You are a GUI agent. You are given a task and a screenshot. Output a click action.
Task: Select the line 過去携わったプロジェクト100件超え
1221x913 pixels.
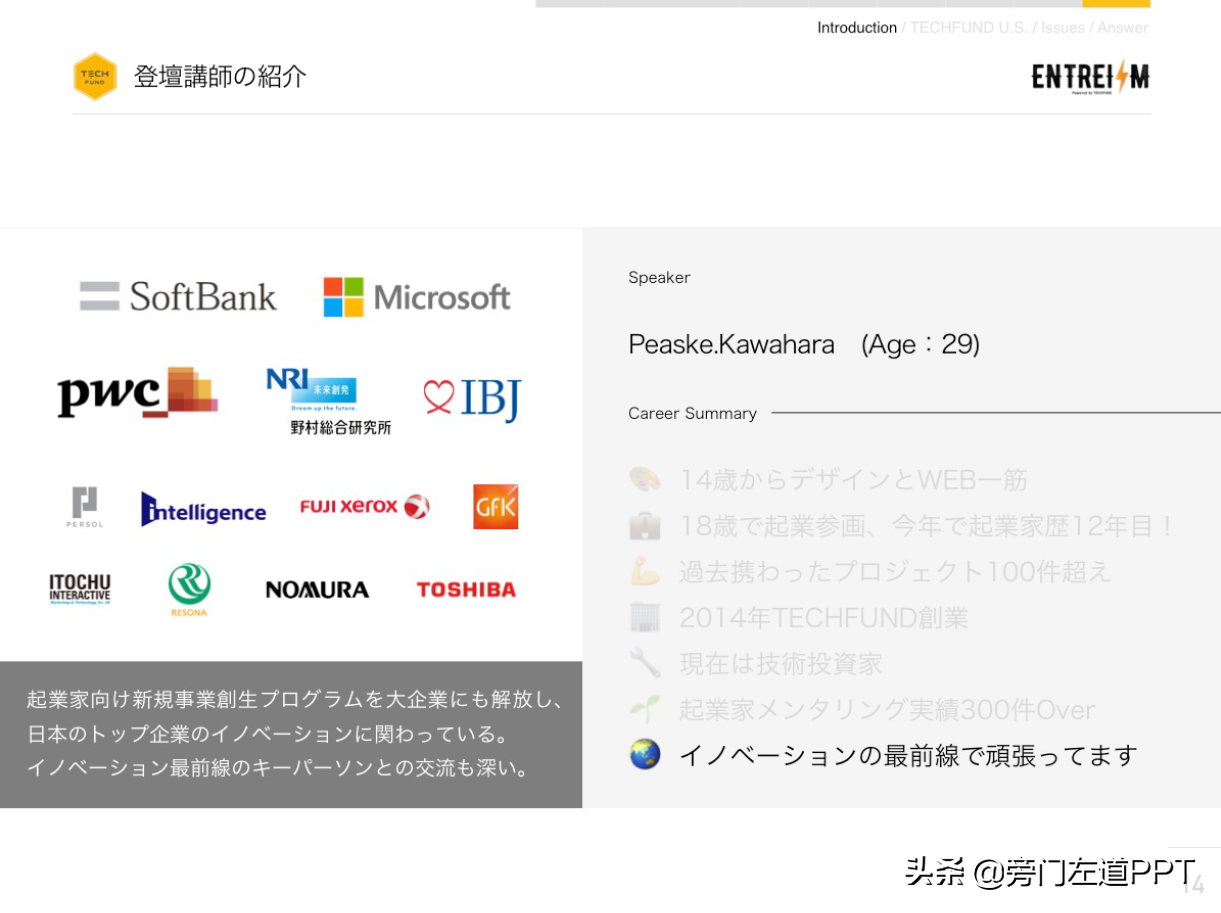(x=895, y=572)
